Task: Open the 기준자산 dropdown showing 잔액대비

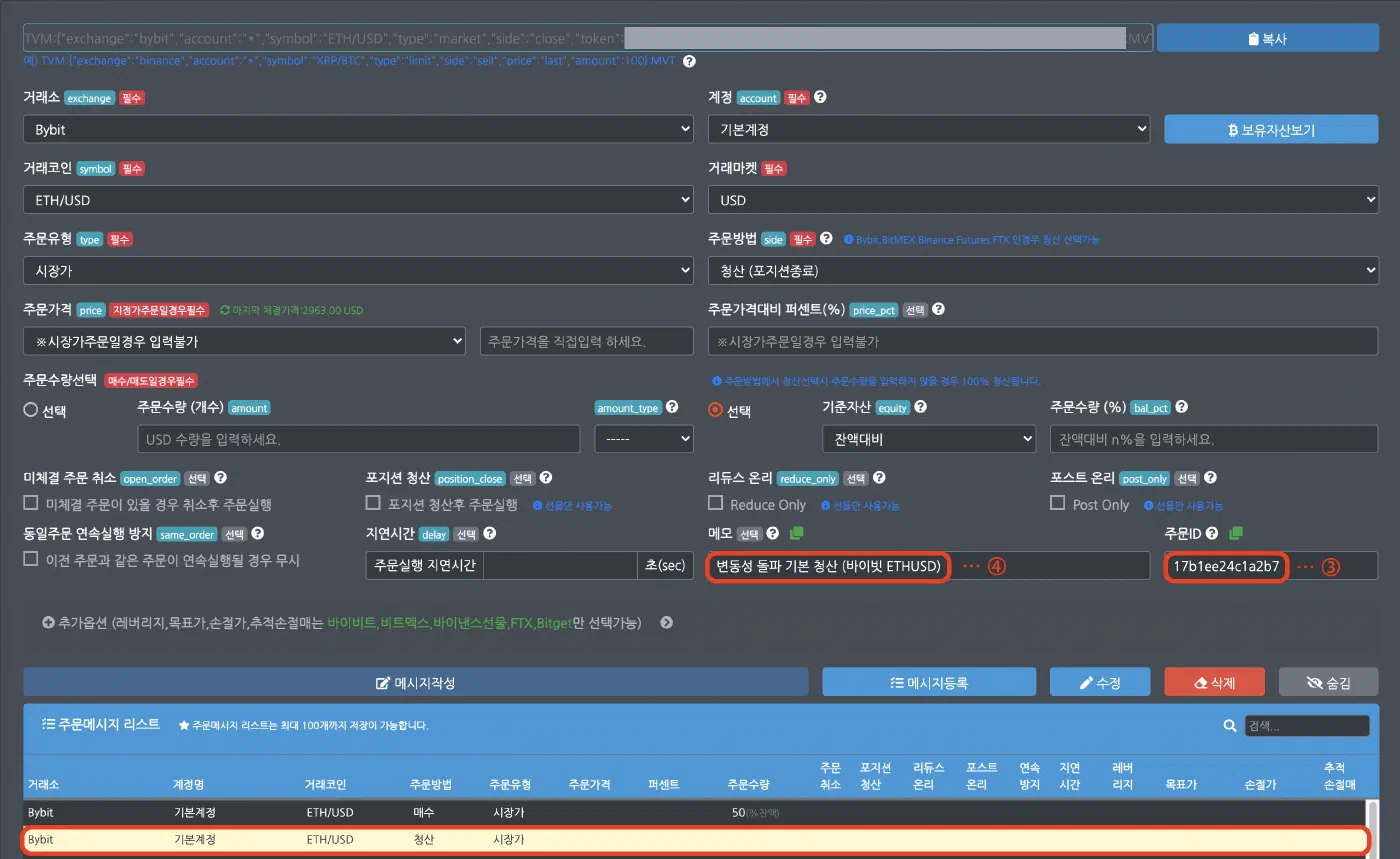Action: (929, 439)
